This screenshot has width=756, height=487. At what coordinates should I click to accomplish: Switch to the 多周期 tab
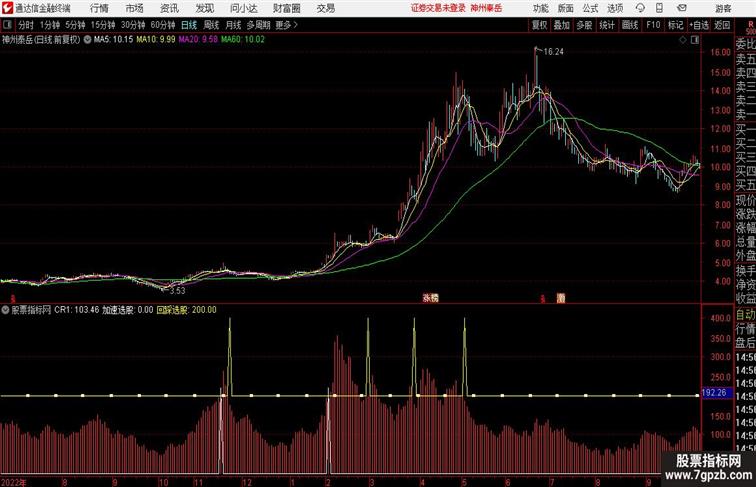click(258, 25)
